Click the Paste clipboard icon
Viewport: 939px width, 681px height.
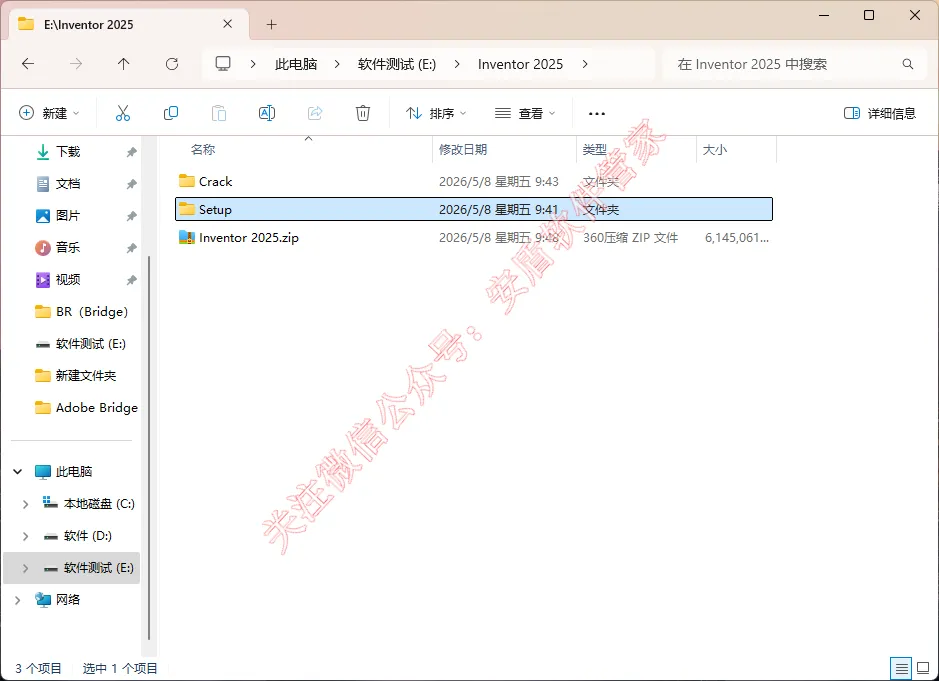(x=219, y=113)
